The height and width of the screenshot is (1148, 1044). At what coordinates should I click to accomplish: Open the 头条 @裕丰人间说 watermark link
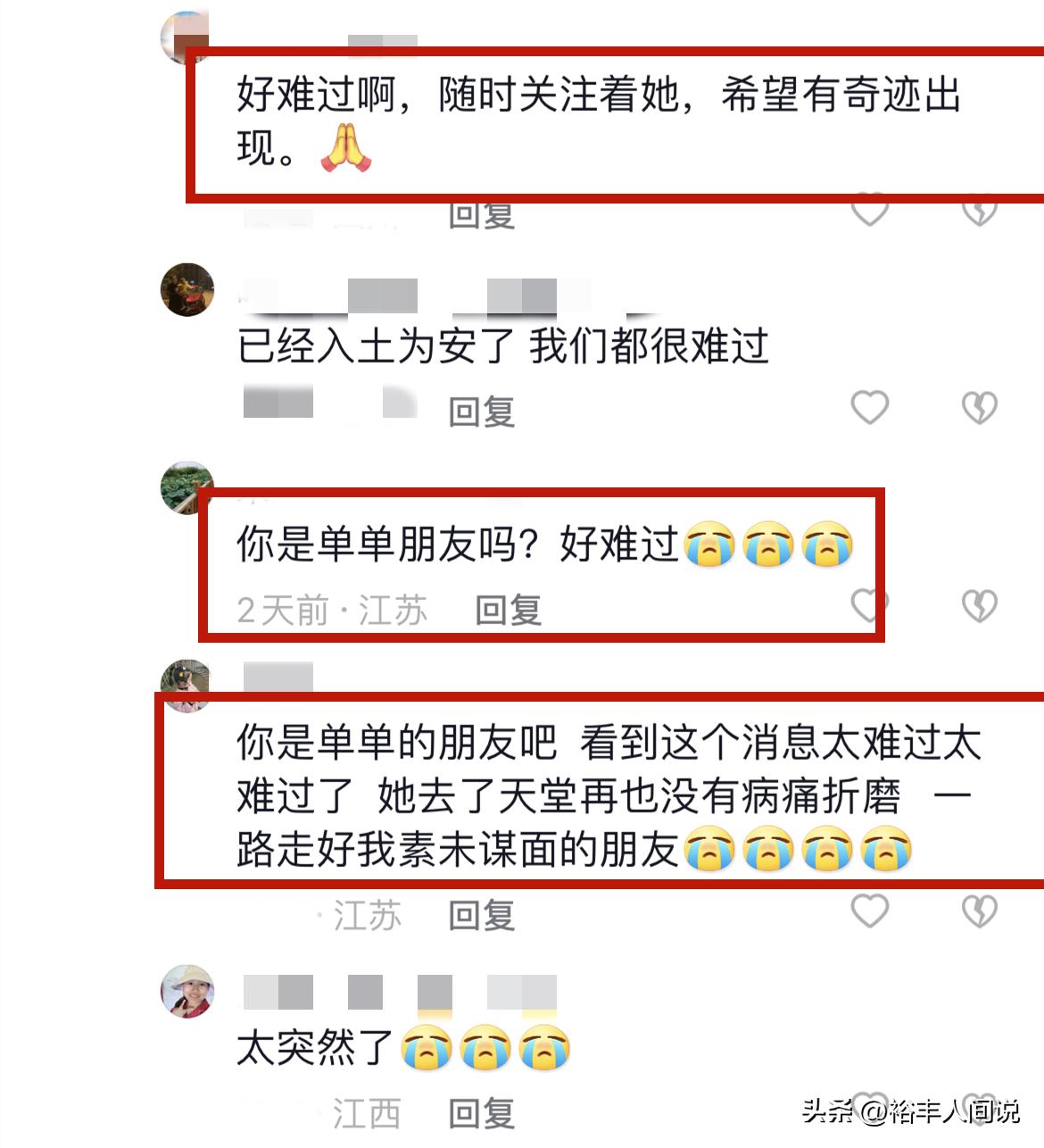(910, 1111)
